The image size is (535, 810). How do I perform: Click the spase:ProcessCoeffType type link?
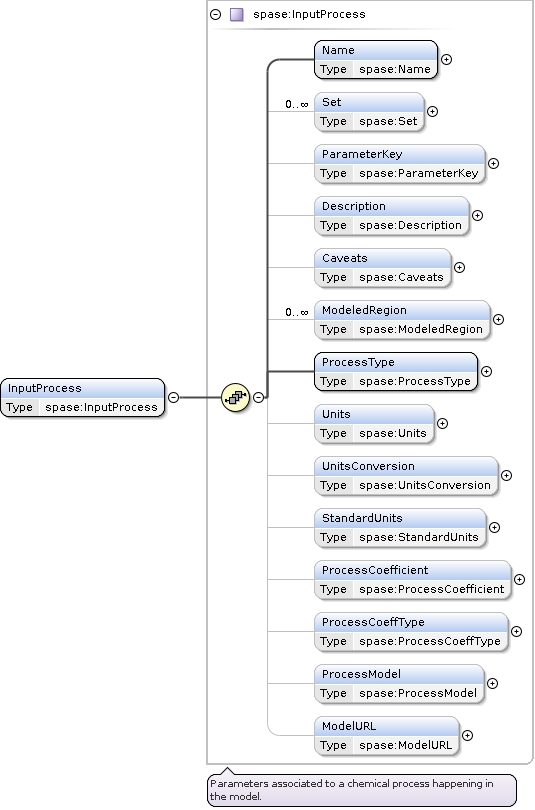[430, 641]
